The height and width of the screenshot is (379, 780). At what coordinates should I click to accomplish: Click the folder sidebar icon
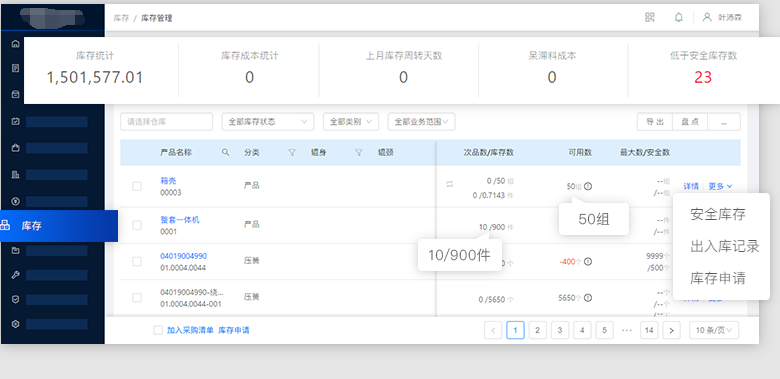tap(15, 250)
